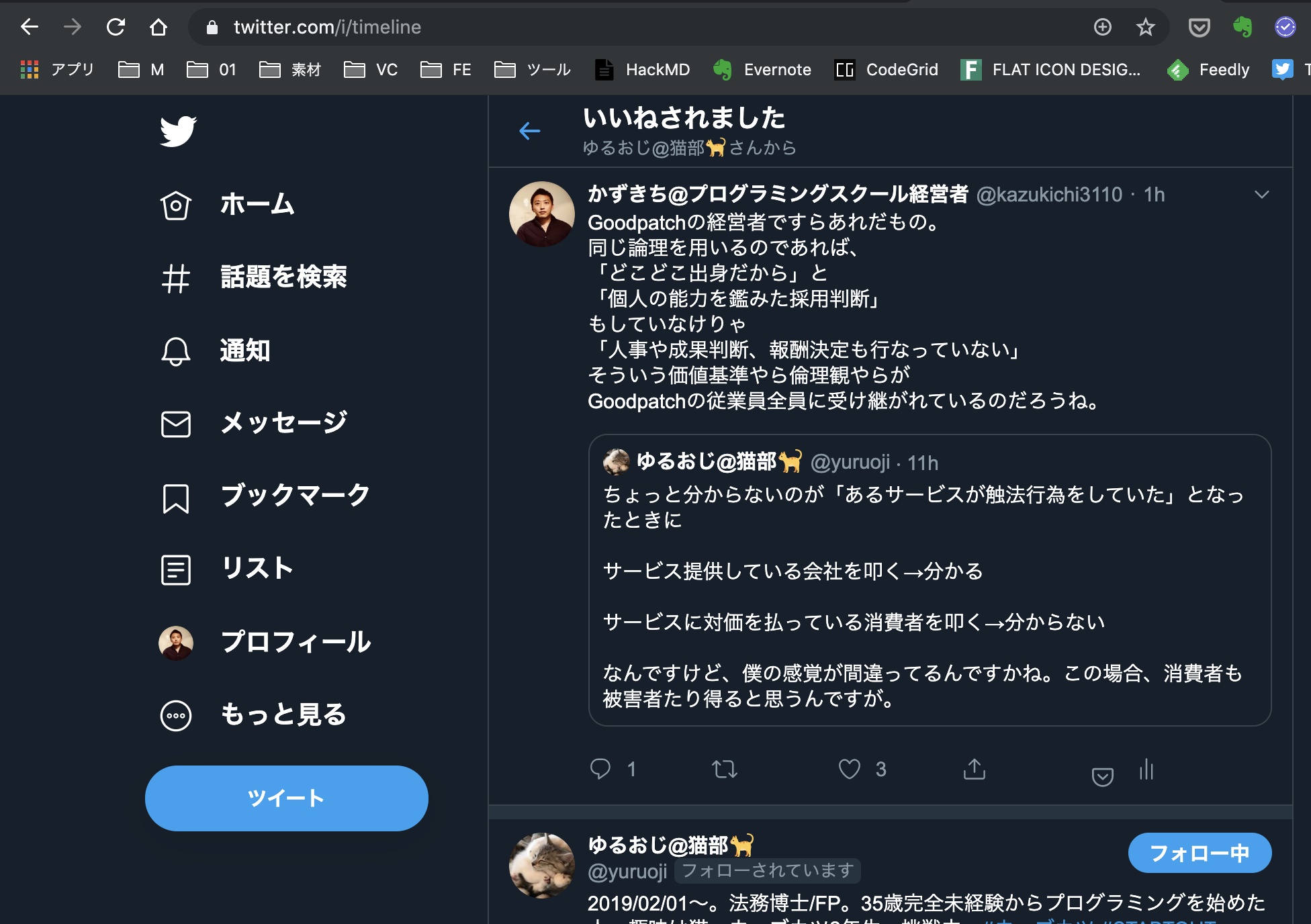Retweet kazukichi's tweet via retweet icon
The width and height of the screenshot is (1311, 924).
point(725,769)
